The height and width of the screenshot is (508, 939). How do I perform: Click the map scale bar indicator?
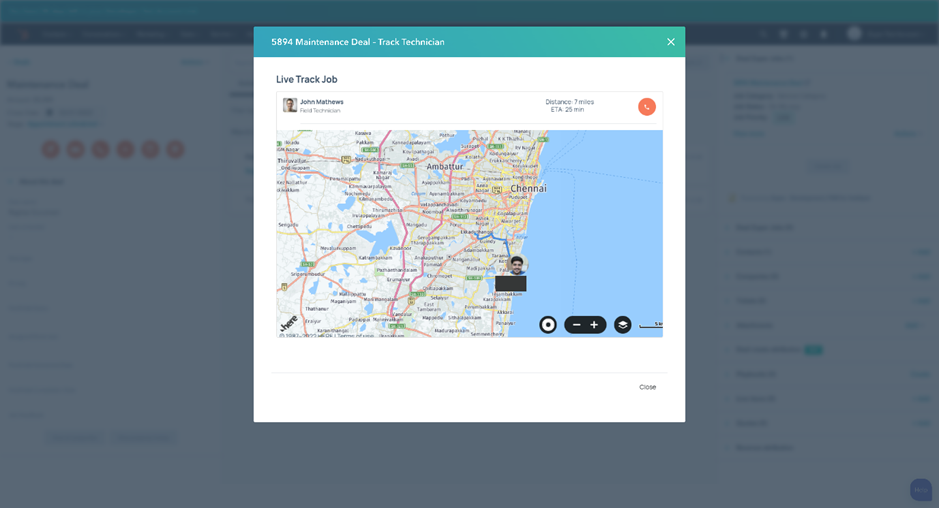click(x=650, y=325)
